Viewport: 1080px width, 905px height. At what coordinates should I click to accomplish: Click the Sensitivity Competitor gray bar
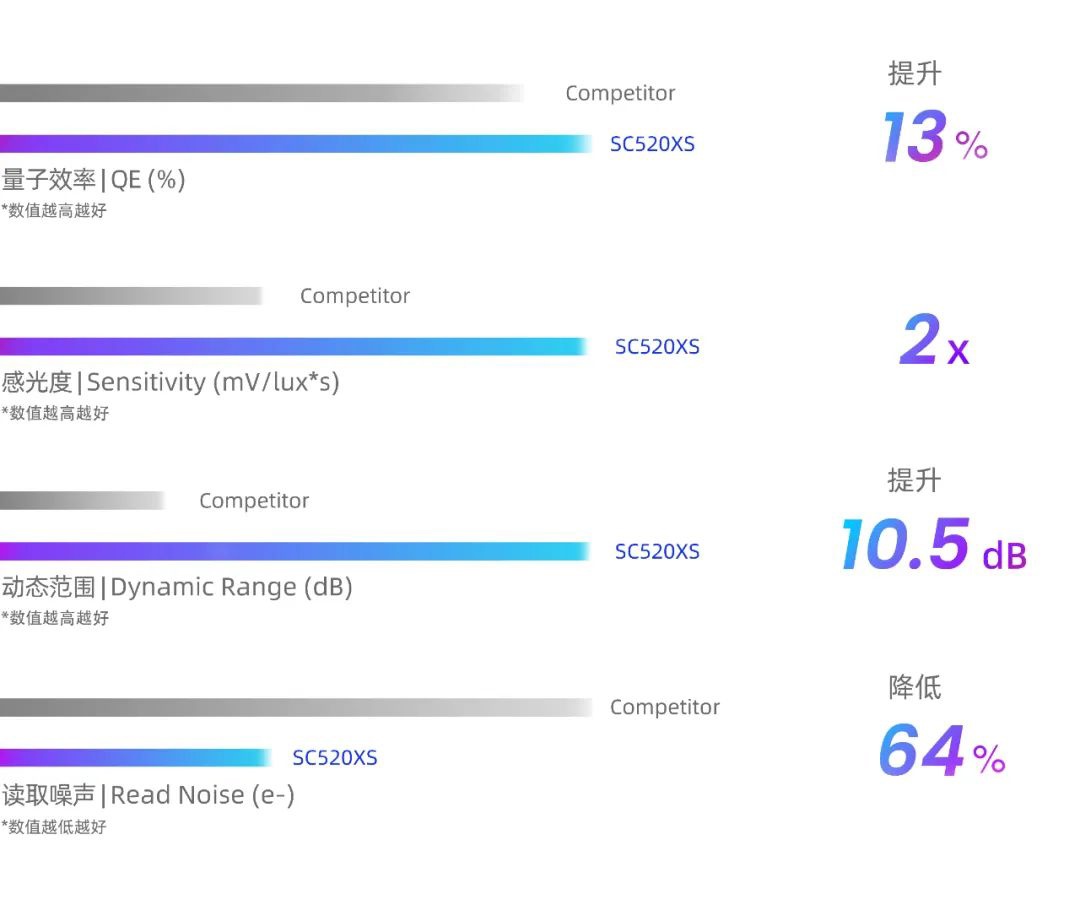[x=131, y=296]
